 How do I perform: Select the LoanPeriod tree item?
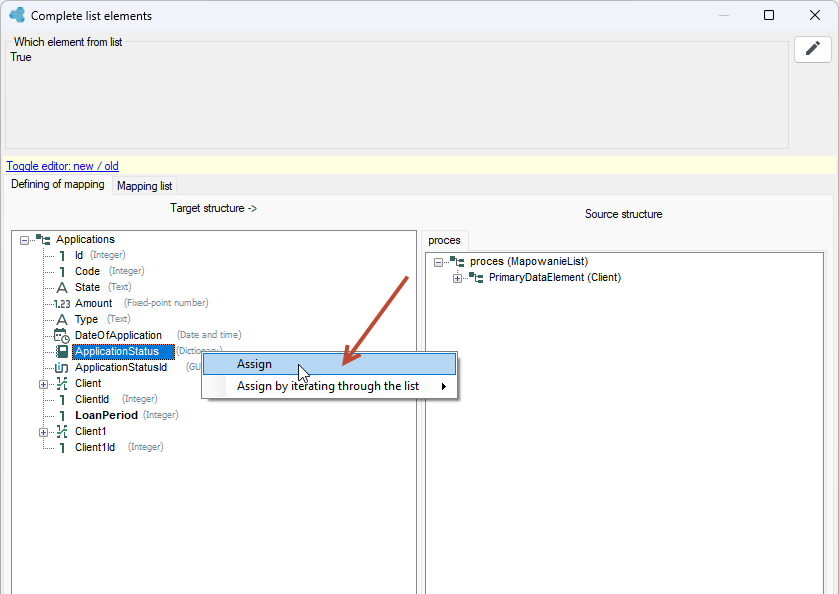[106, 415]
